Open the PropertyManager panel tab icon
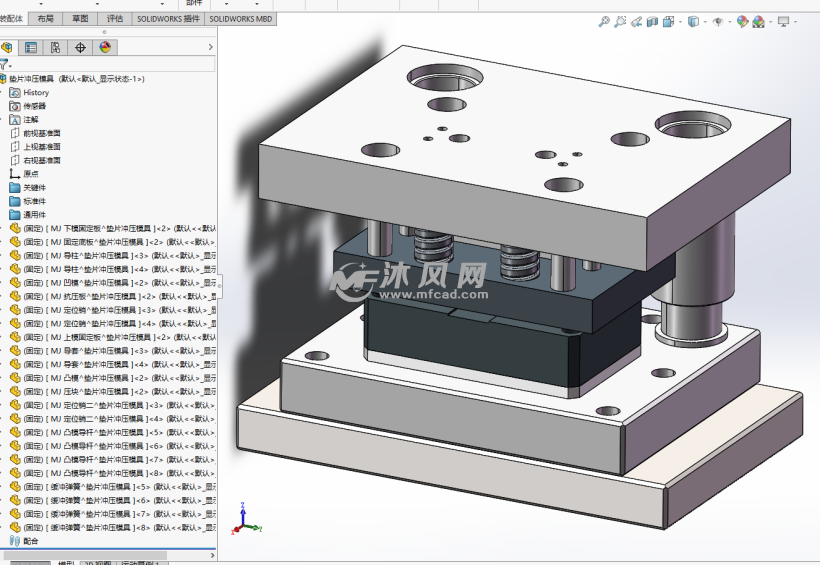 [x=31, y=47]
